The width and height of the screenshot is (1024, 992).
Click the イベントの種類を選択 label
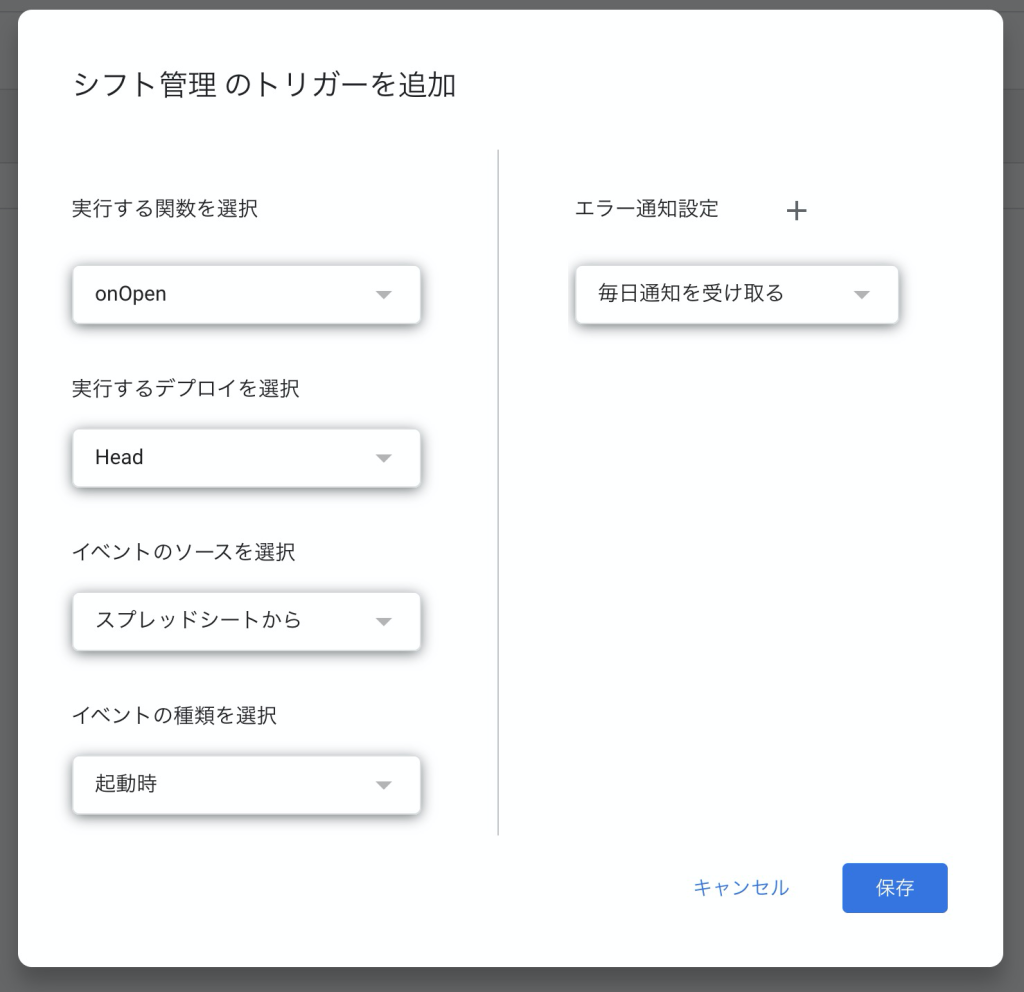(174, 715)
